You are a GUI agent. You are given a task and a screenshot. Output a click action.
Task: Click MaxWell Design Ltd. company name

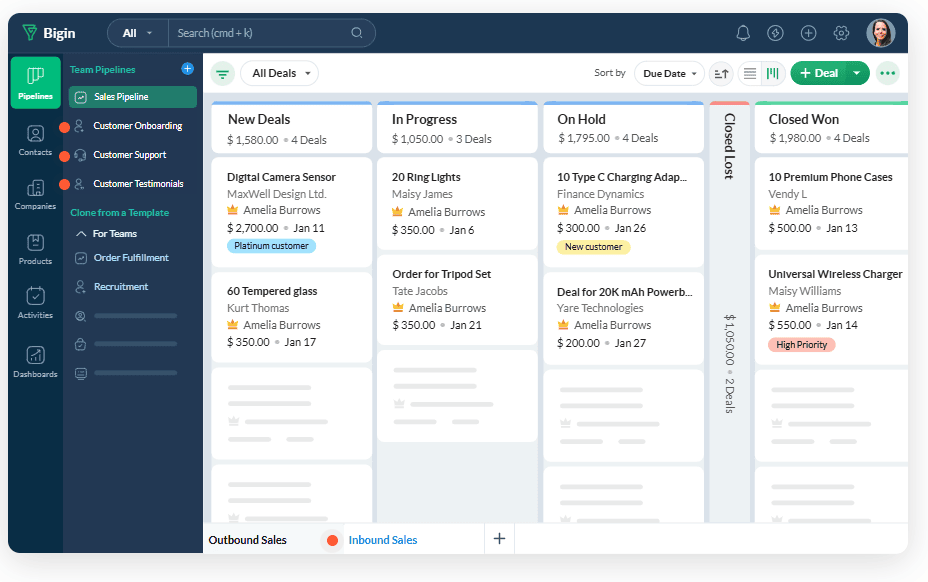[x=276, y=194]
